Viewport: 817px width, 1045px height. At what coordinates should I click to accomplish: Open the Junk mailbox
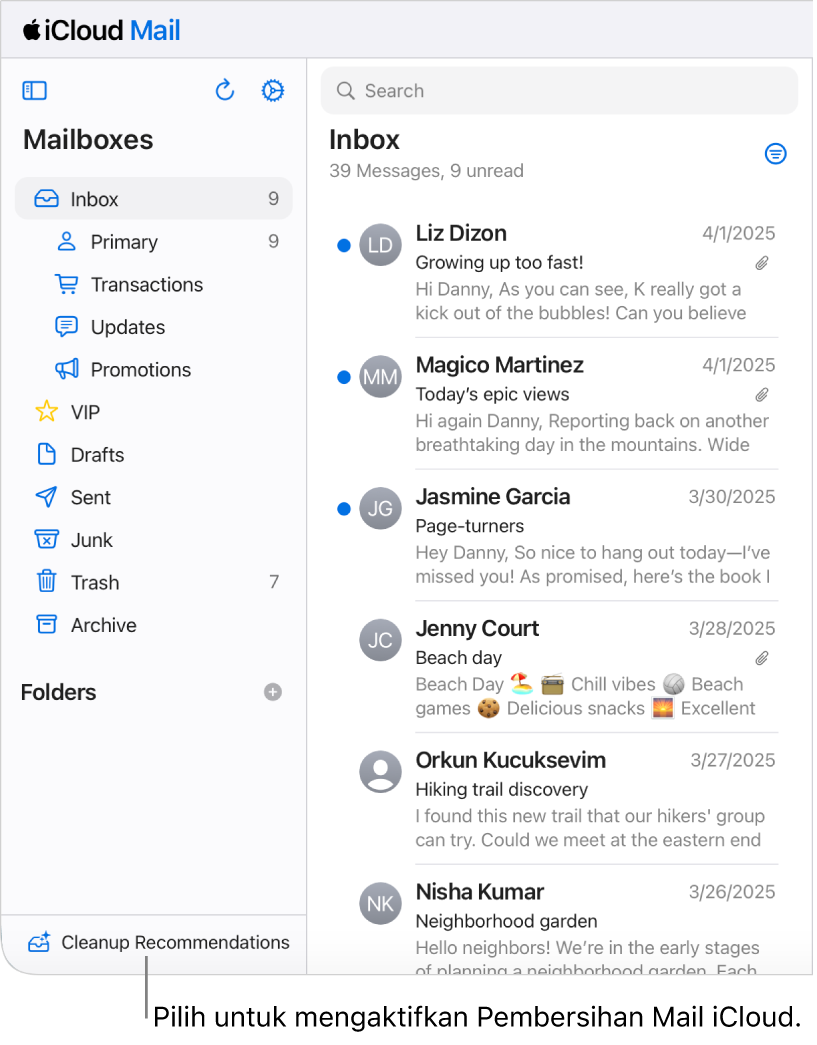point(153,539)
